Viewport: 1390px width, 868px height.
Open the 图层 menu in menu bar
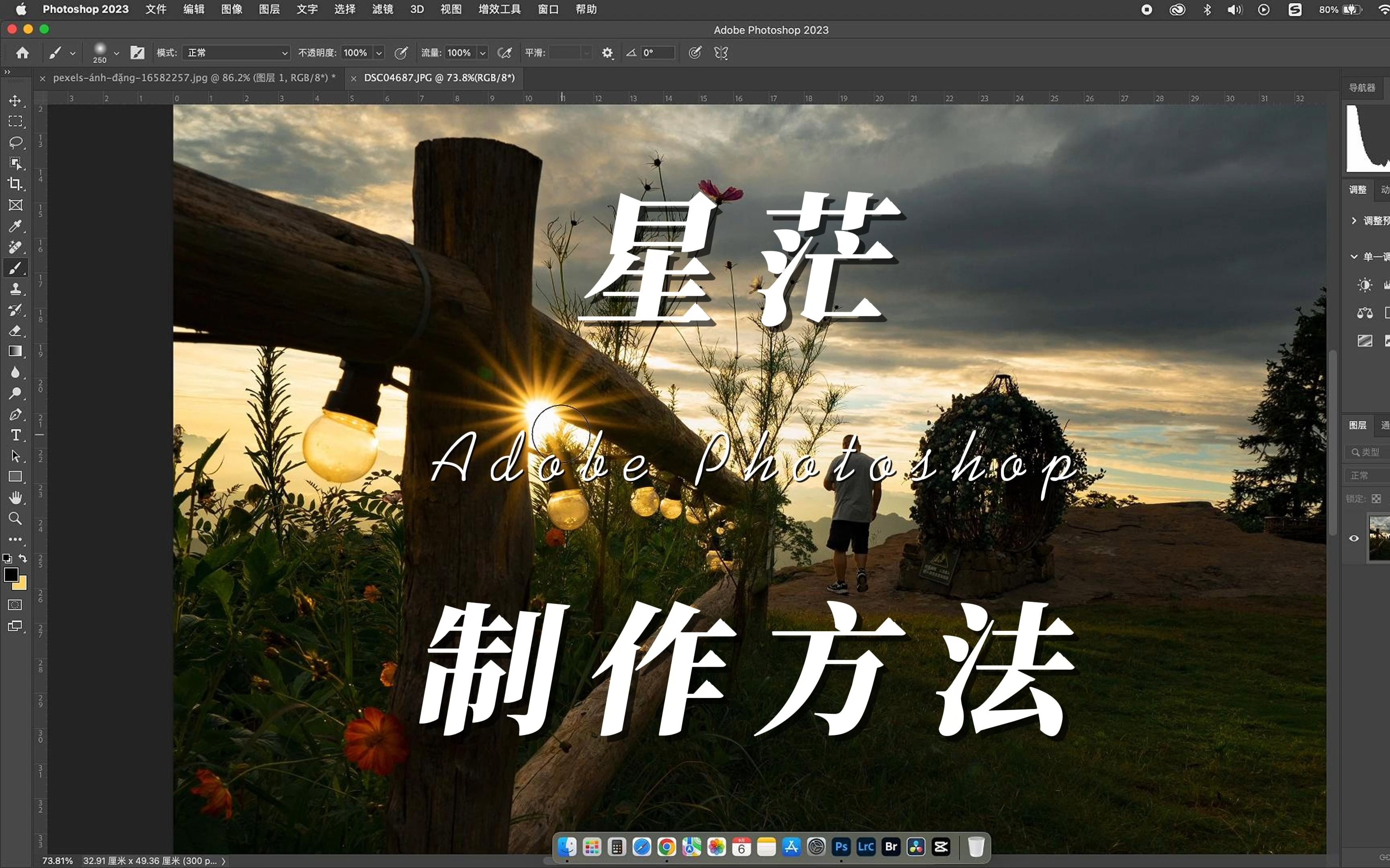tap(269, 9)
